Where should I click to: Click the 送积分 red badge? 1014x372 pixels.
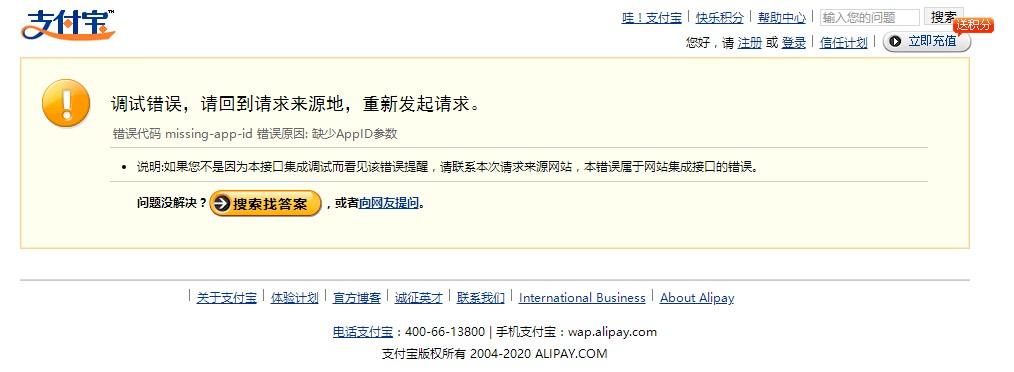973,25
